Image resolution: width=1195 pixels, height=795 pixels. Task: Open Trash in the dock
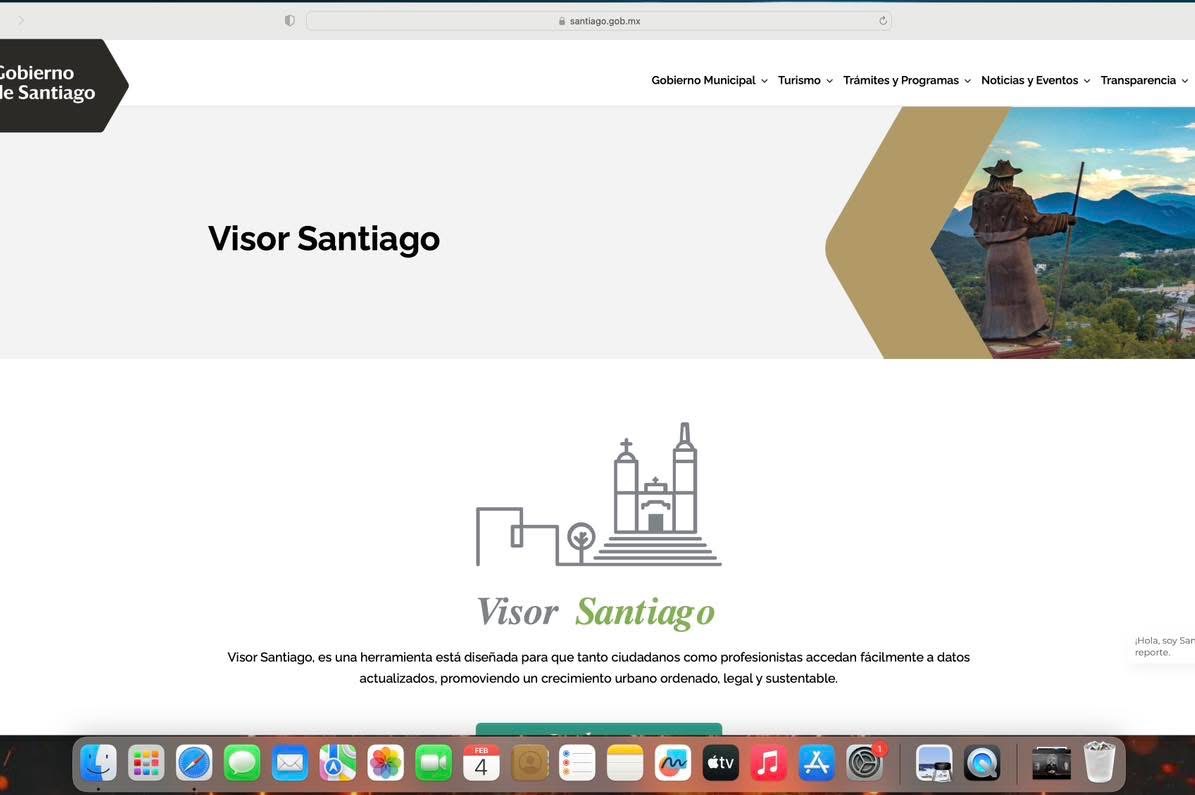click(x=1099, y=763)
